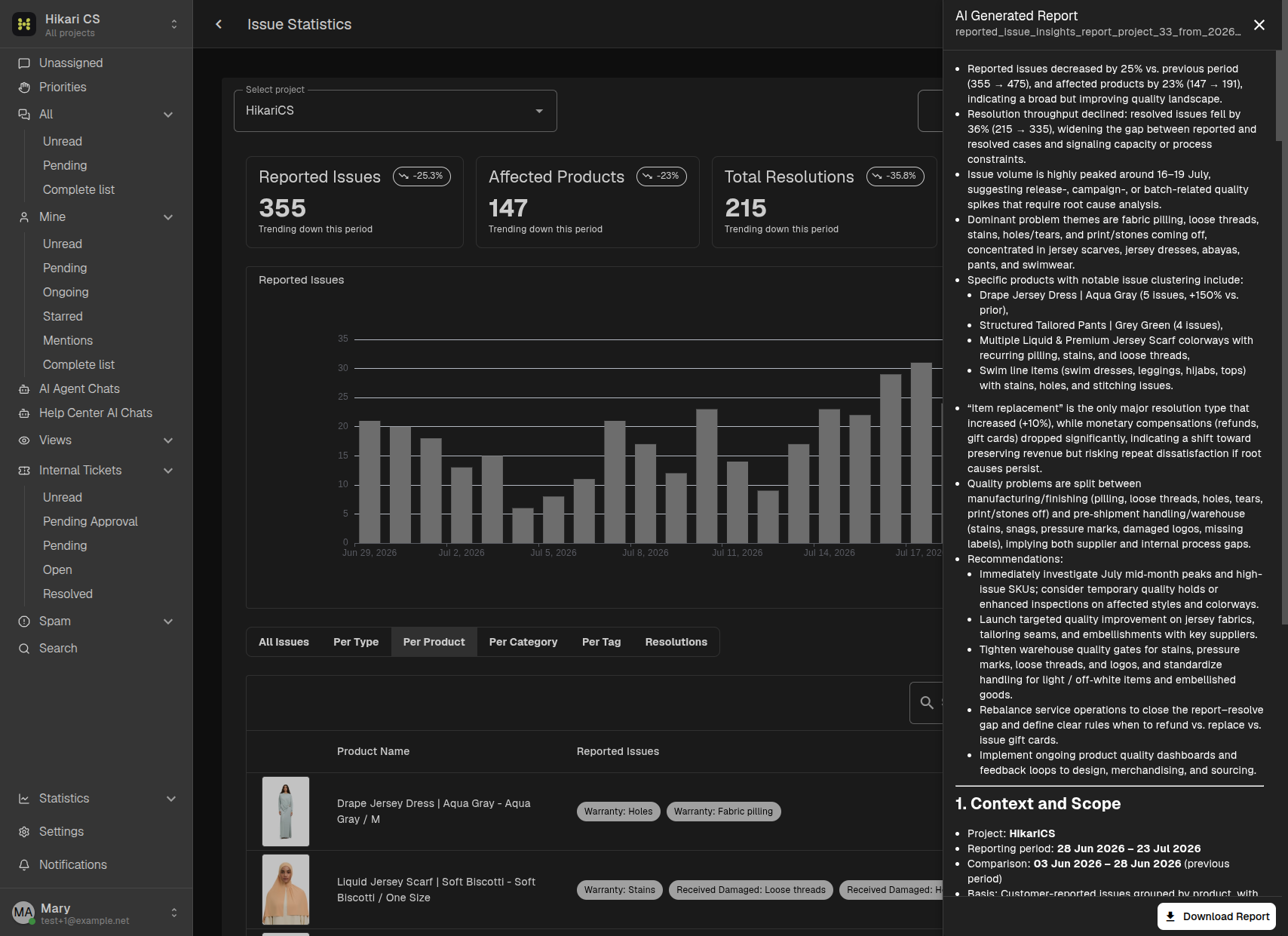The width and height of the screenshot is (1288, 936).
Task: Open Mary's account menu arrows
Action: point(174,913)
